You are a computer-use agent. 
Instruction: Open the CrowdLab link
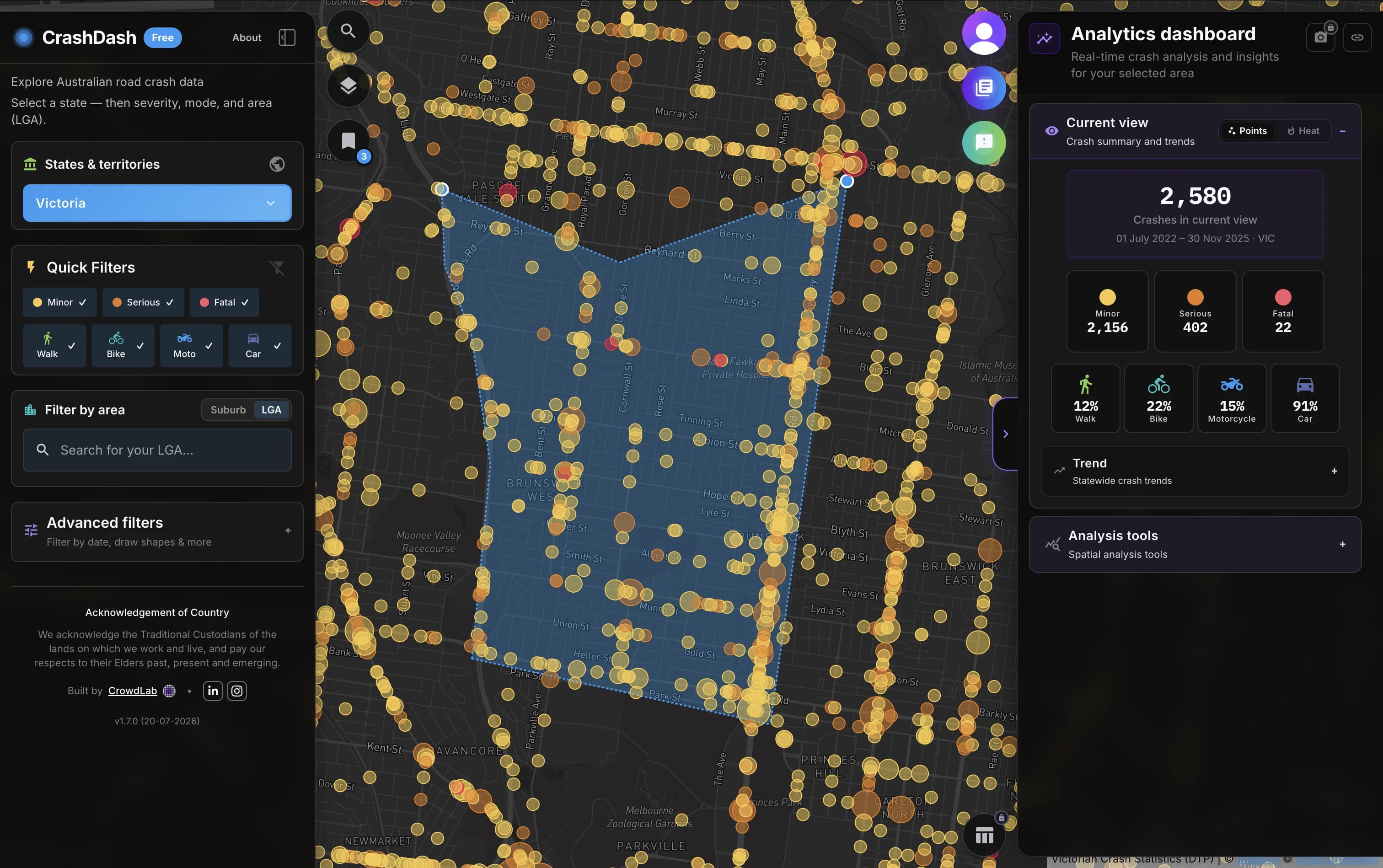pos(133,691)
